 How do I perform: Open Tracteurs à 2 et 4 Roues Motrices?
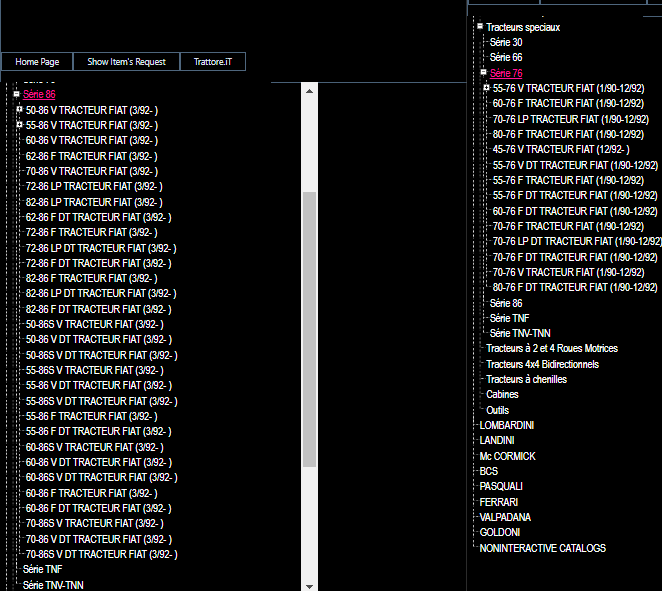point(552,348)
